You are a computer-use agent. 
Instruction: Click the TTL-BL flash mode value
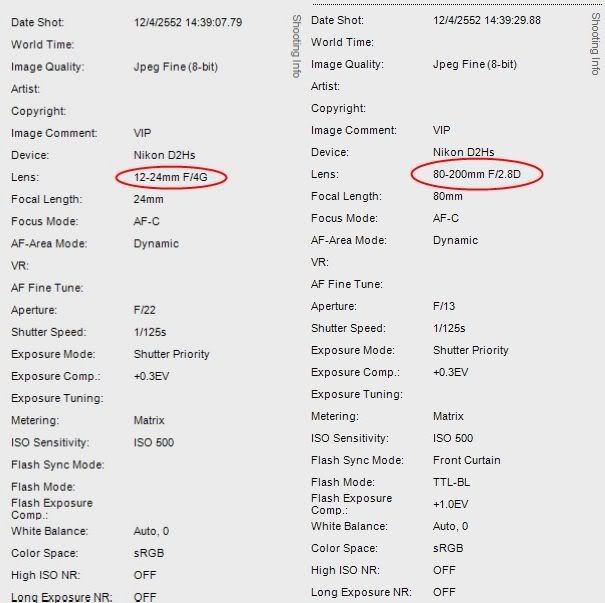pyautogui.click(x=451, y=482)
